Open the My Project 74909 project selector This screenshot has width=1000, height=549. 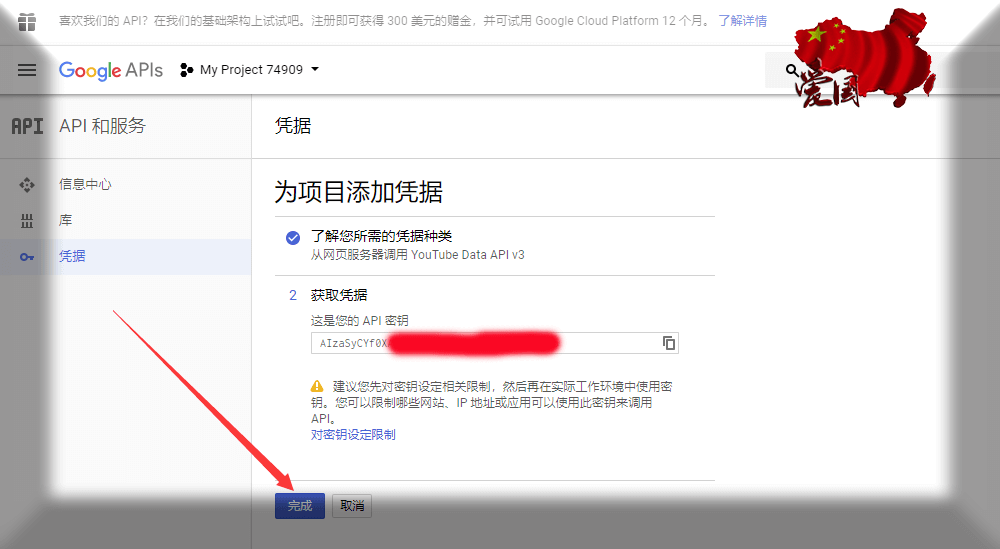[x=250, y=70]
